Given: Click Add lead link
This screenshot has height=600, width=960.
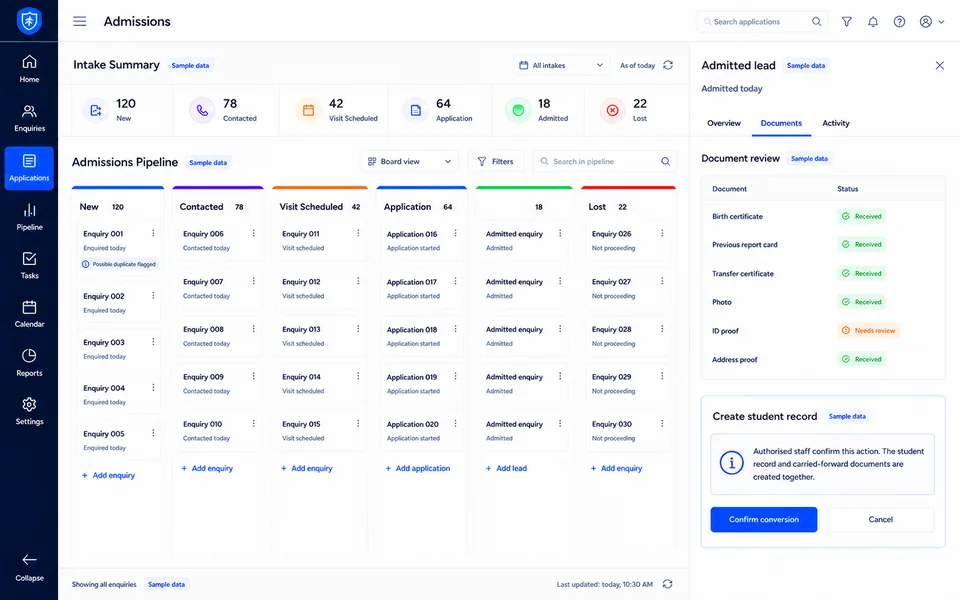Looking at the screenshot, I should click(506, 468).
